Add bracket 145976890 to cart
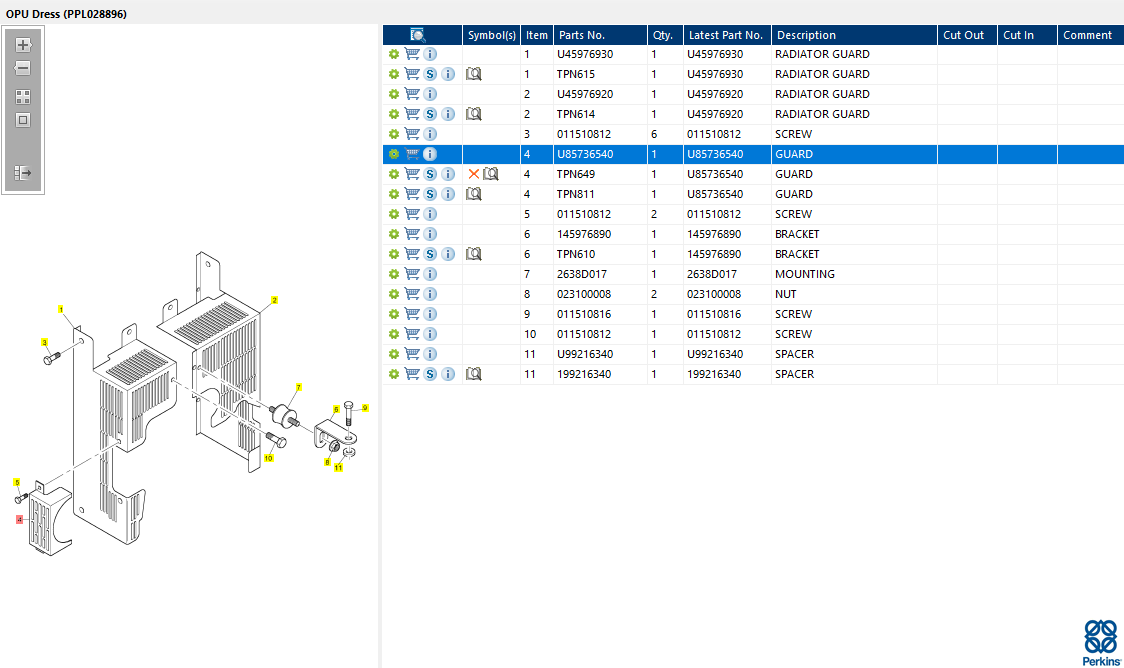This screenshot has width=1124, height=668. pyautogui.click(x=412, y=234)
